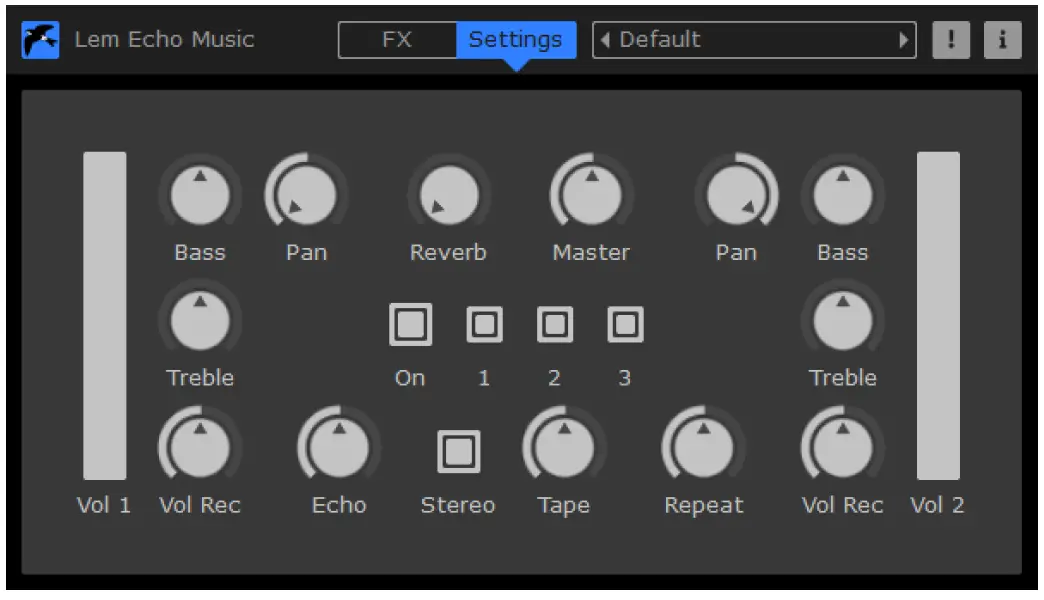
Task: Toggle the On switch
Action: pos(410,323)
